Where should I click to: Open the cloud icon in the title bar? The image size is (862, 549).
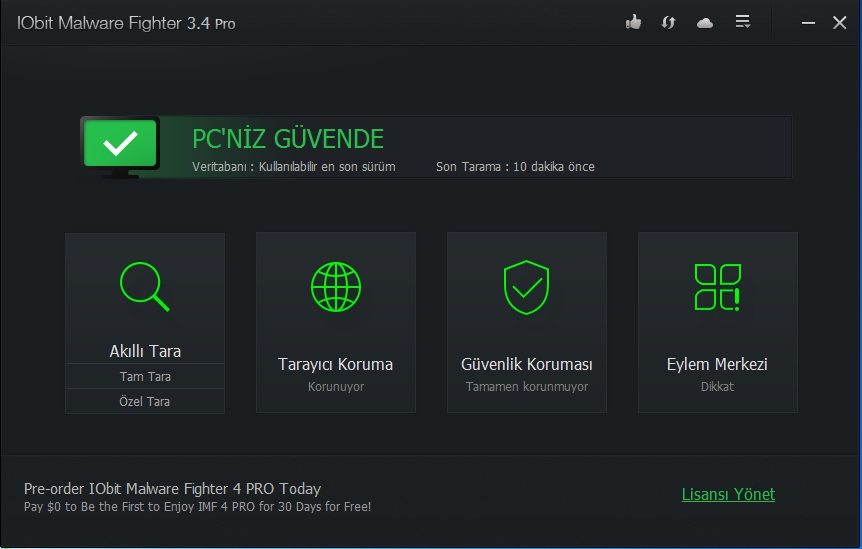[705, 23]
